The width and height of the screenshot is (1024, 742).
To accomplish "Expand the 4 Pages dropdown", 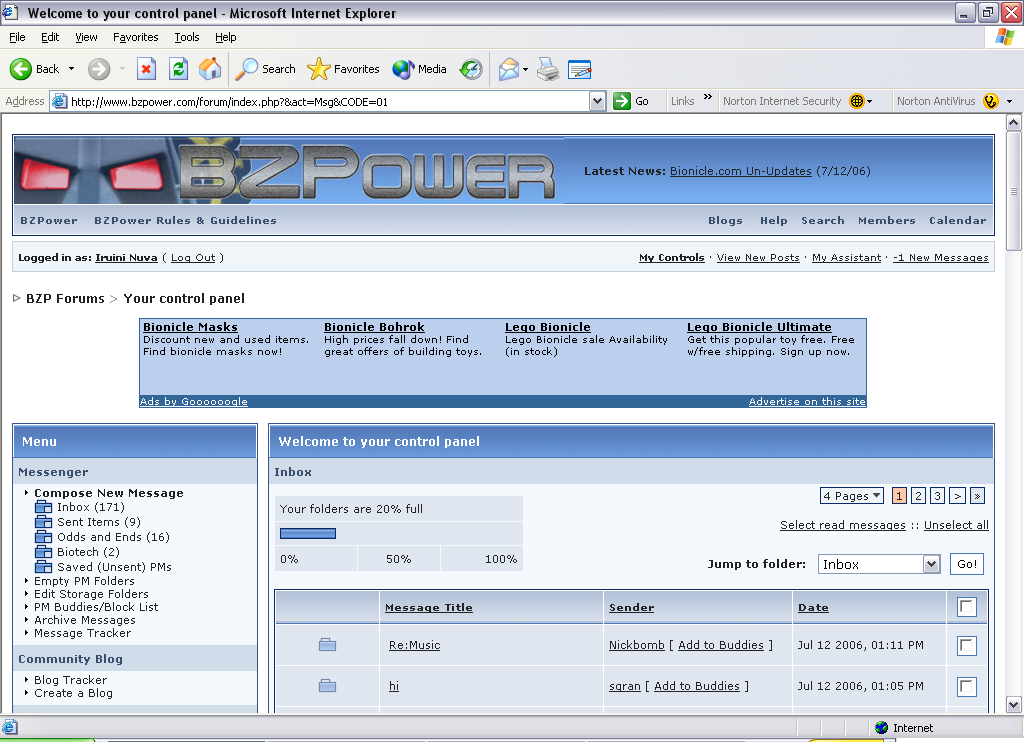I will (852, 496).
